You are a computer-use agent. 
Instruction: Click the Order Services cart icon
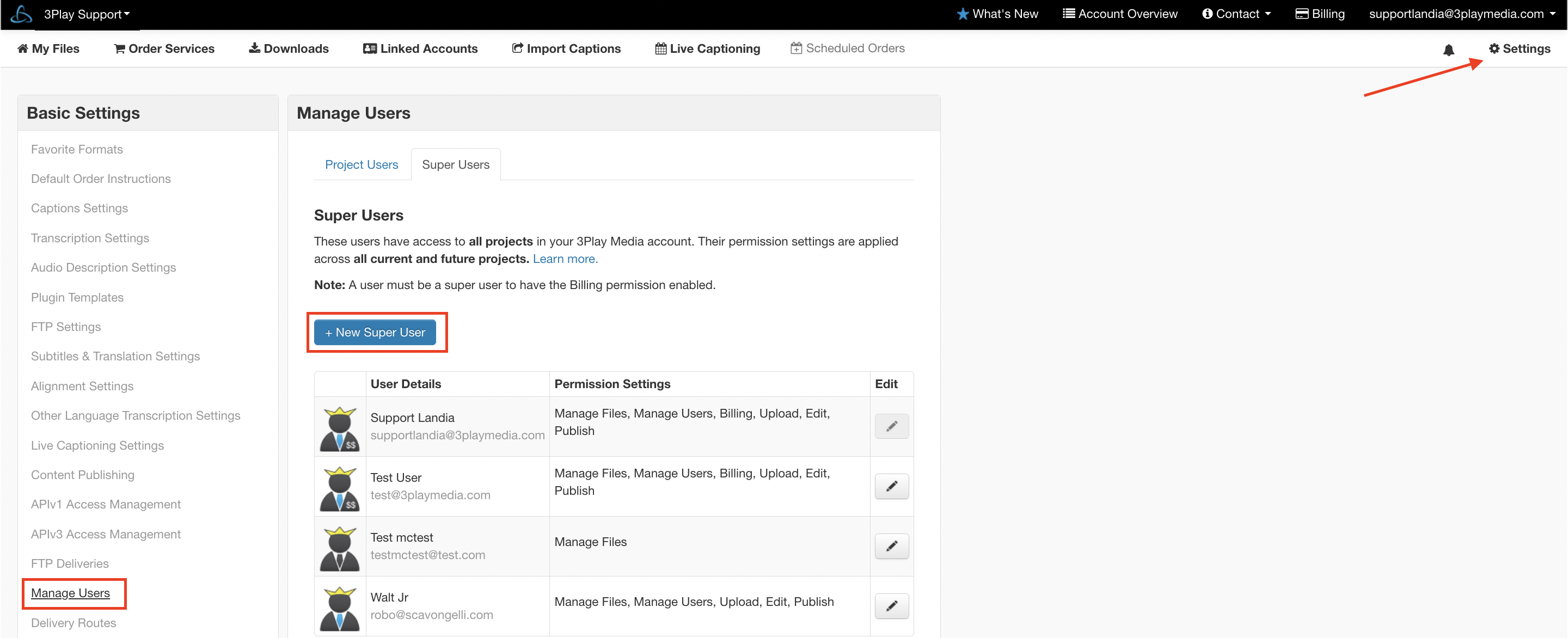coord(119,48)
